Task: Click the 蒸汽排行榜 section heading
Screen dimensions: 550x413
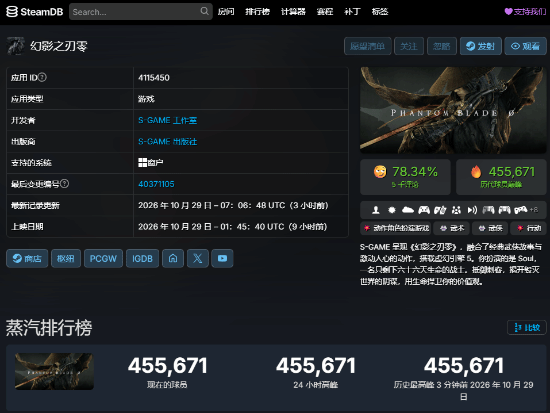Action: (49, 327)
